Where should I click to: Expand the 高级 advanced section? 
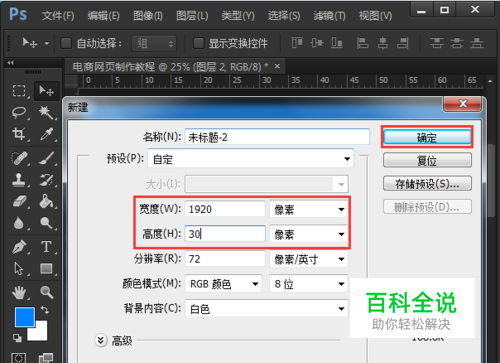100,340
